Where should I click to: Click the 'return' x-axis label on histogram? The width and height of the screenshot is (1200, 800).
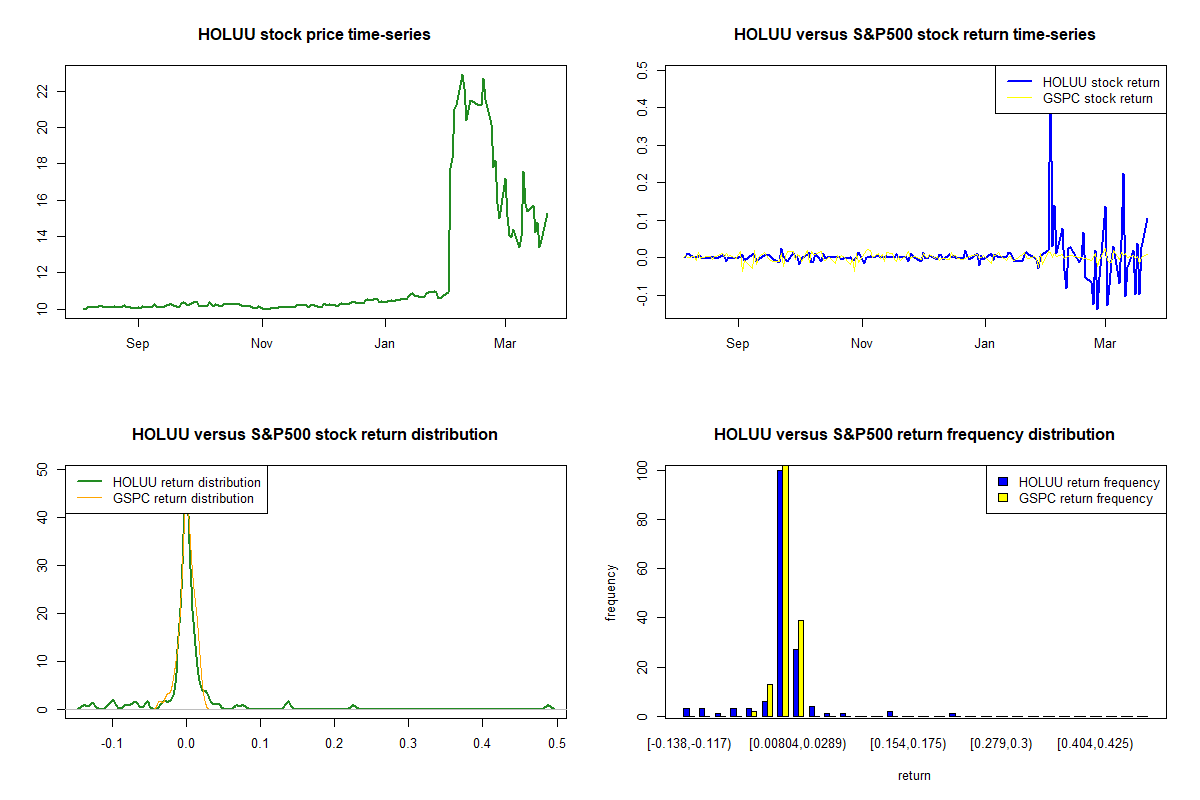[x=914, y=775]
